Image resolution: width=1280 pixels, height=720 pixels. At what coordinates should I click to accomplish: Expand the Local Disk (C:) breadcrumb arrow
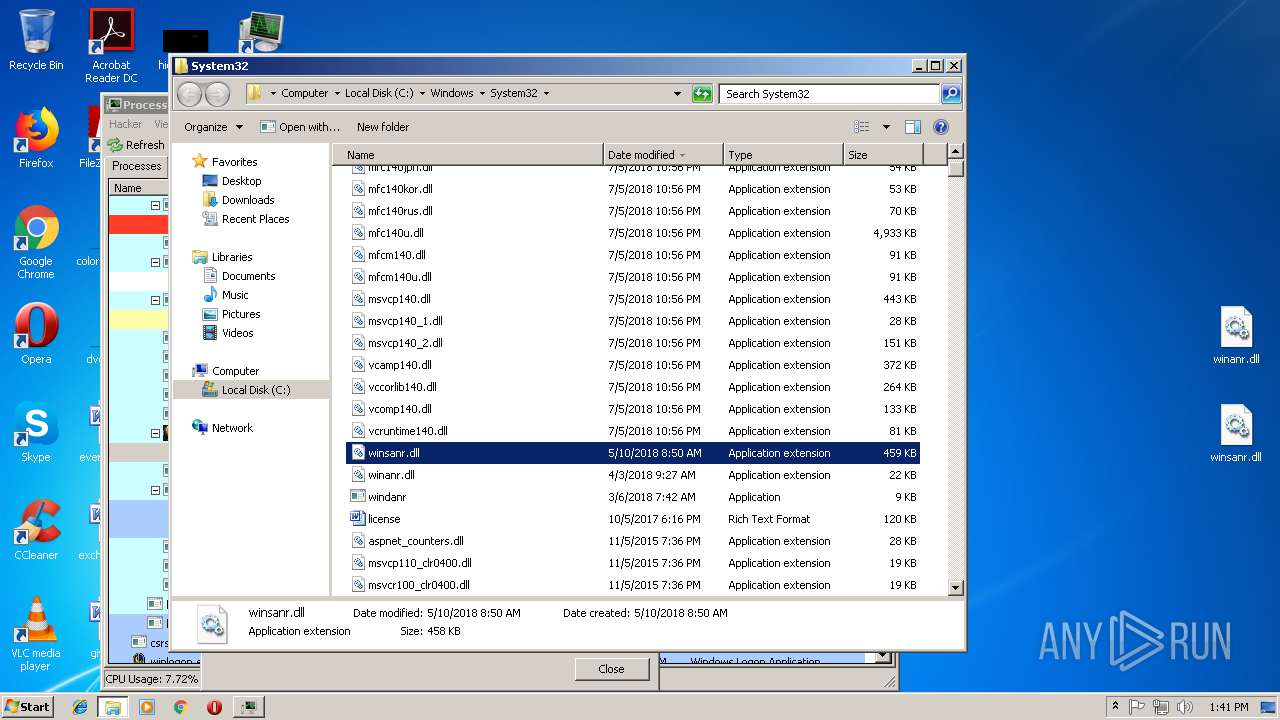point(421,94)
